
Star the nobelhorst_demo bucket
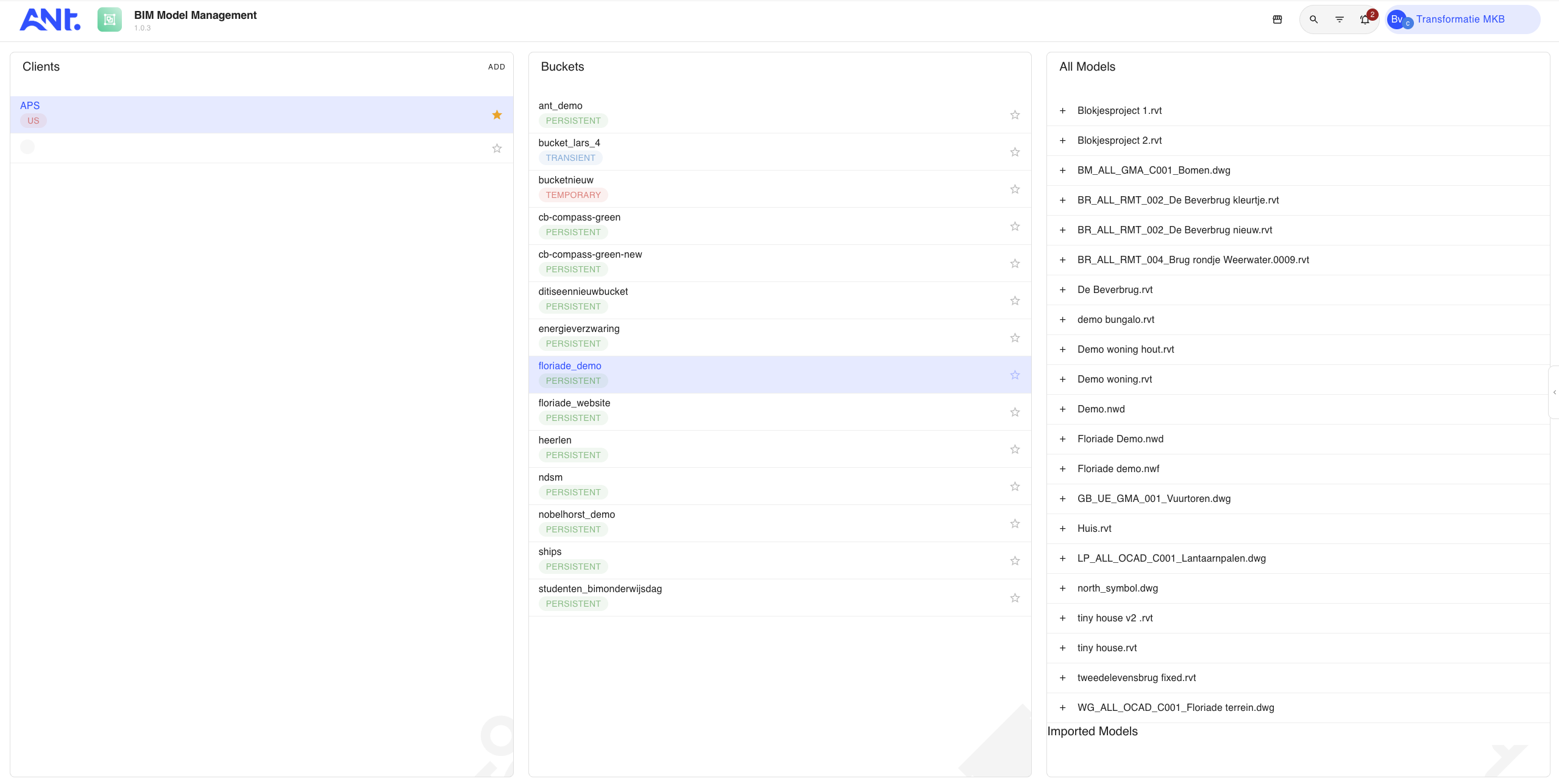(1015, 523)
